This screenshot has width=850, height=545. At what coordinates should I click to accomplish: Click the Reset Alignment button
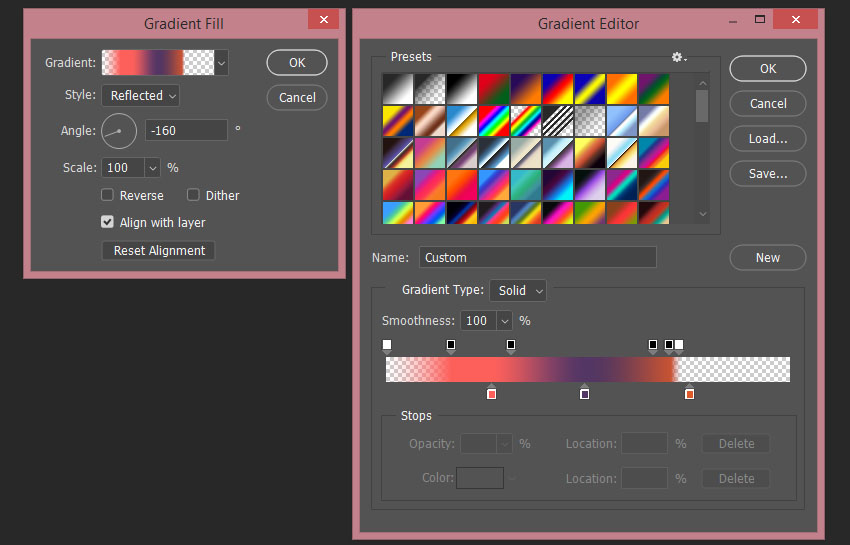[159, 251]
